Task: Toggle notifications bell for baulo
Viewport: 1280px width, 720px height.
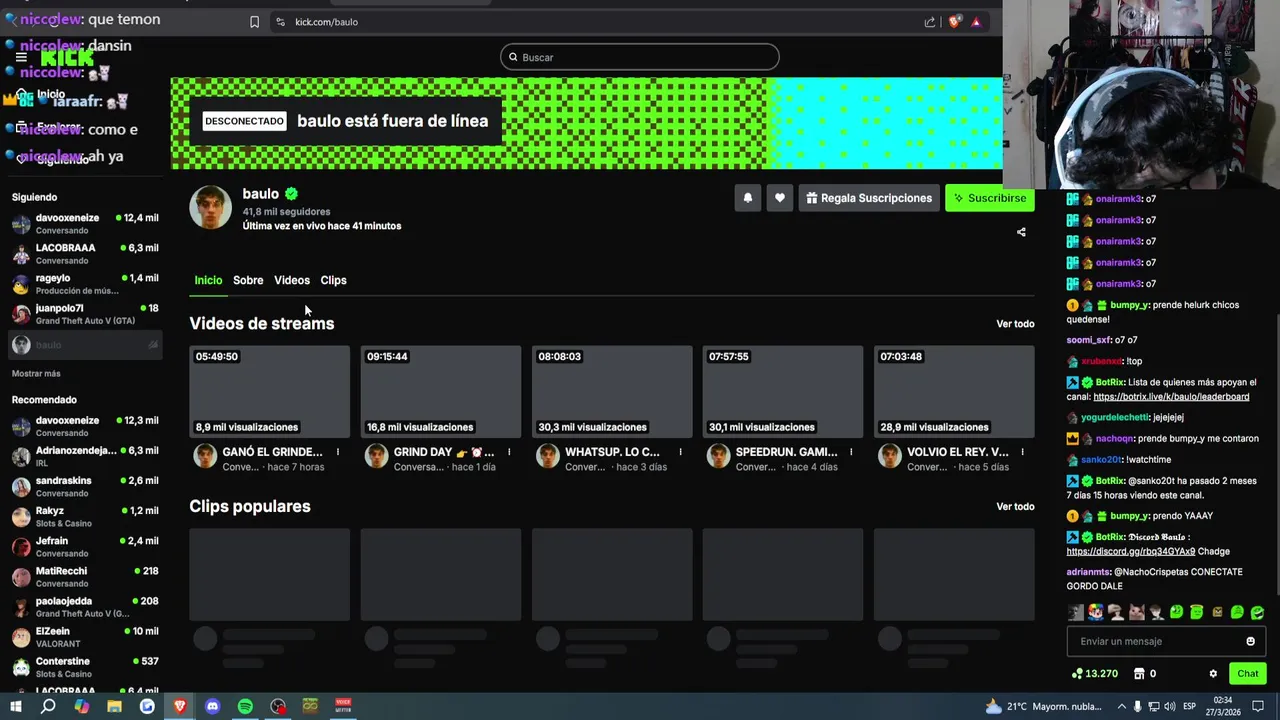Action: [x=747, y=198]
